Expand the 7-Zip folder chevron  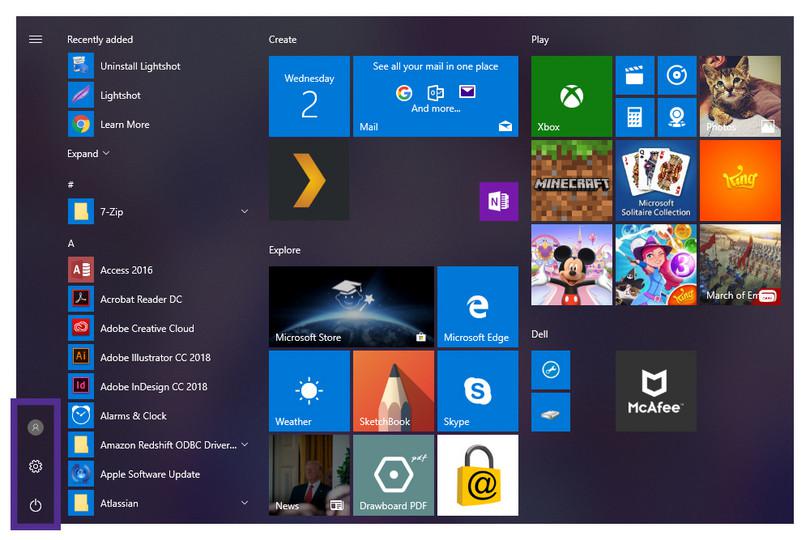(244, 211)
